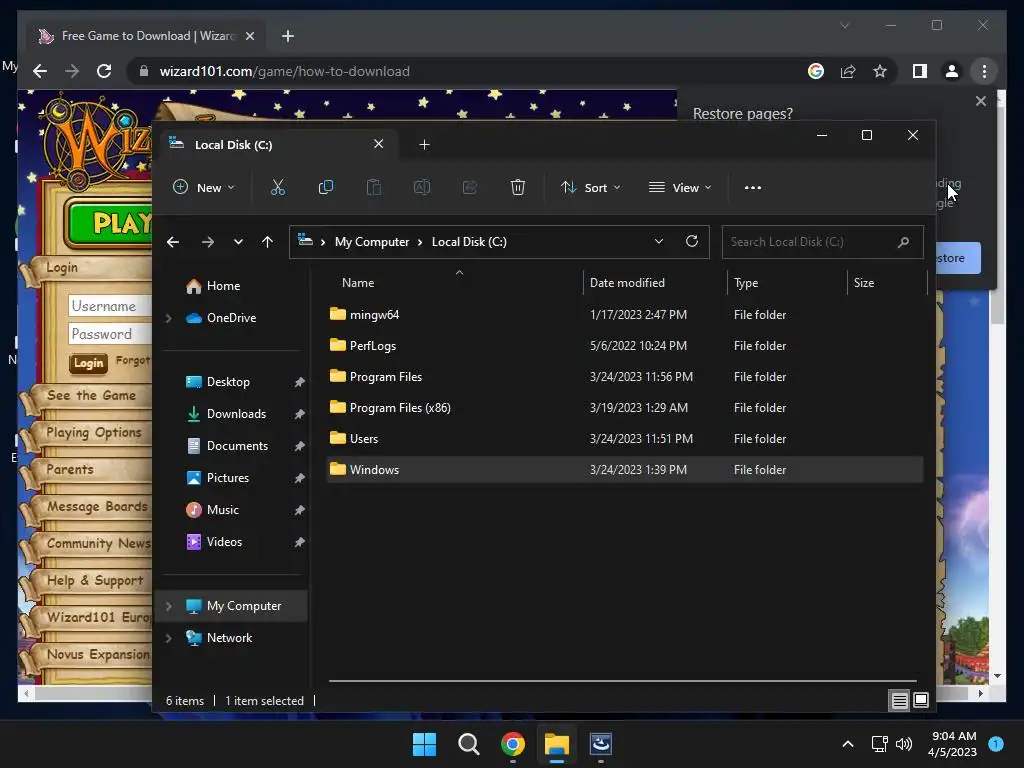Screen dimensions: 1024x768
Task: Click See the Game on Wizard101 sidebar
Action: click(91, 396)
